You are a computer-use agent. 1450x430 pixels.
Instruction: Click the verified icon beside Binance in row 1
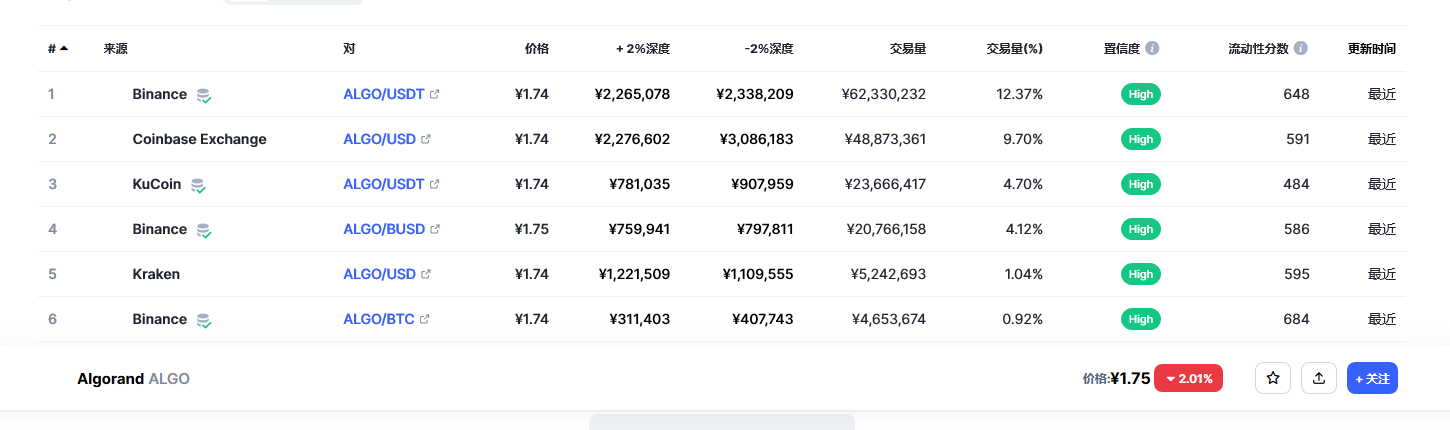[x=204, y=95]
